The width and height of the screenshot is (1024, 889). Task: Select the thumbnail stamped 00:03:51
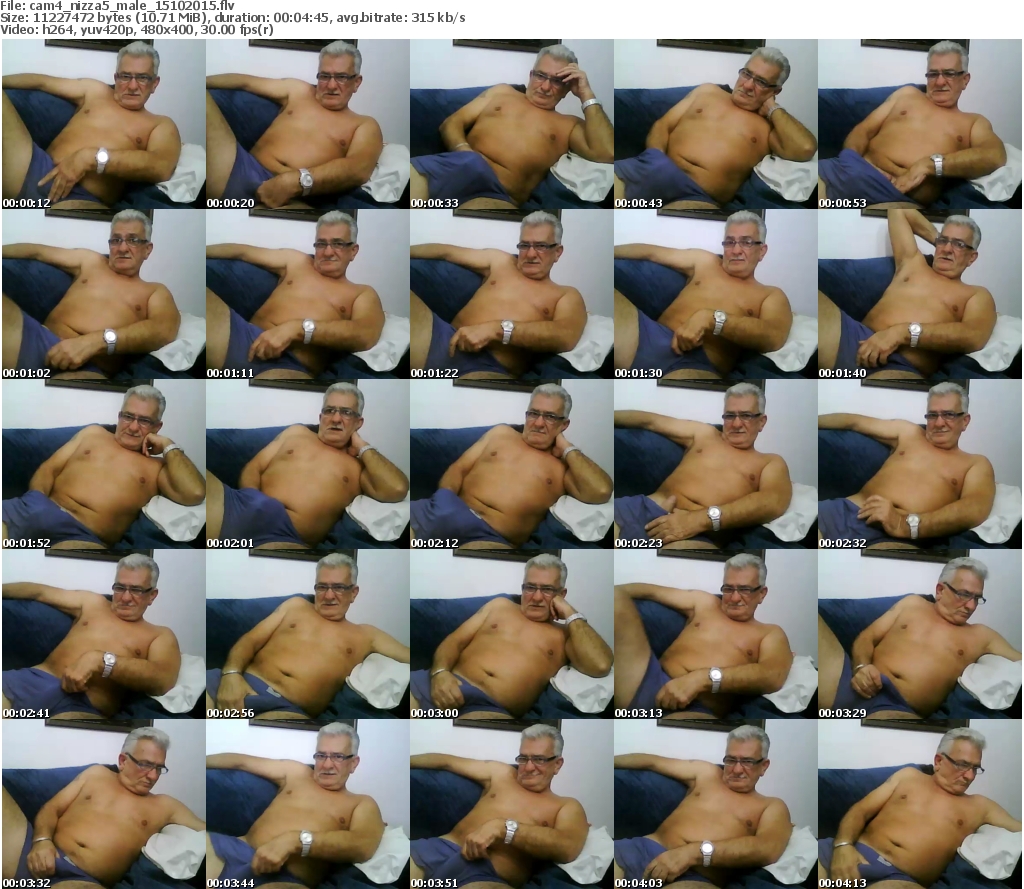click(x=512, y=804)
